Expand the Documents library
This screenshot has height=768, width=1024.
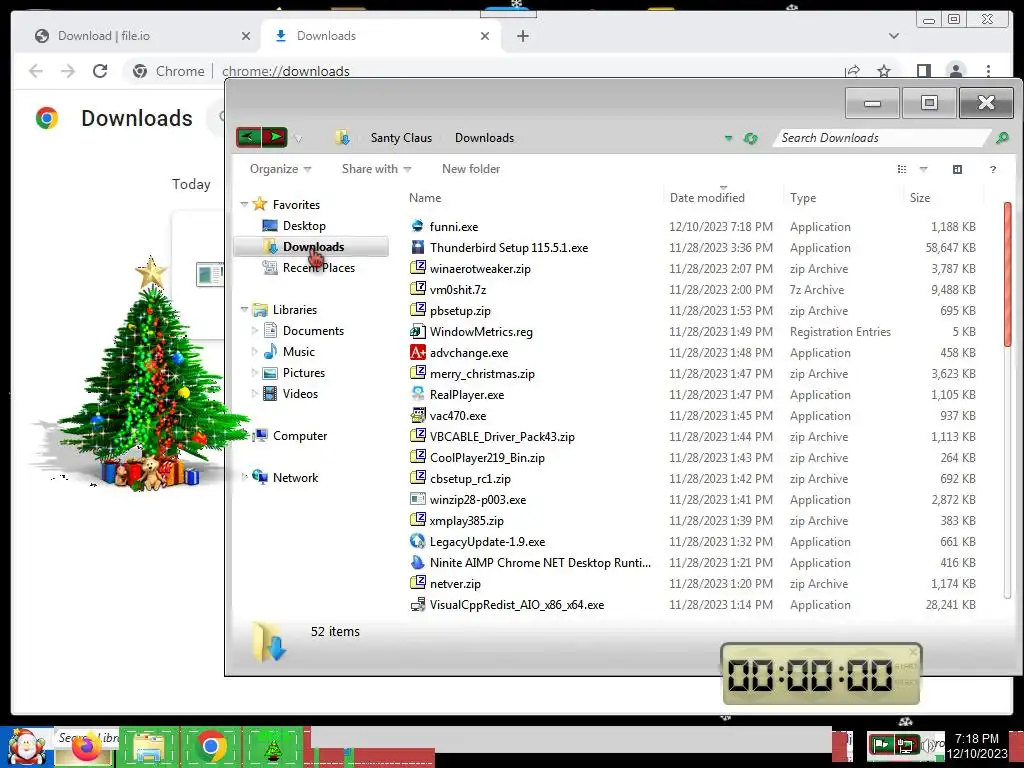click(x=255, y=330)
